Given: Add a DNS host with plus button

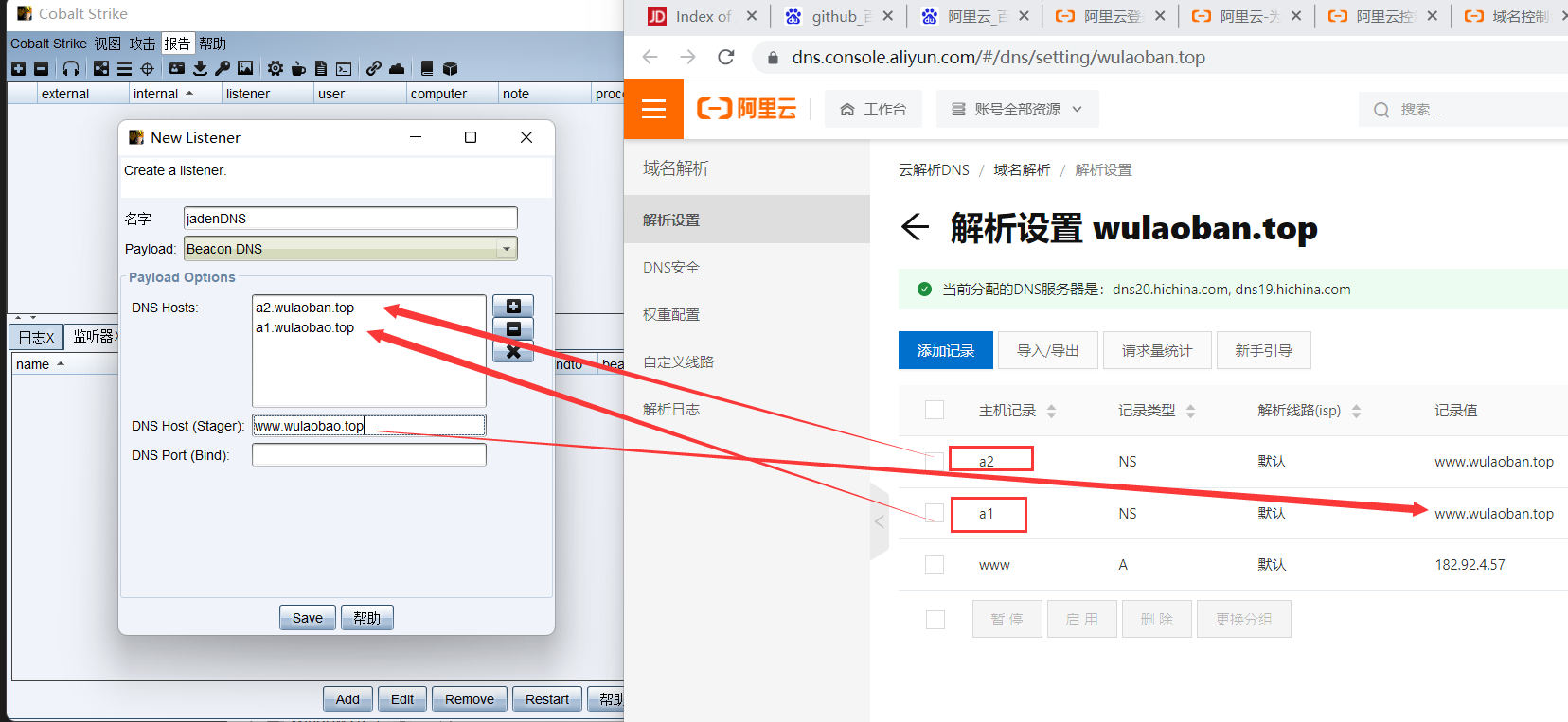Looking at the screenshot, I should pos(513,306).
